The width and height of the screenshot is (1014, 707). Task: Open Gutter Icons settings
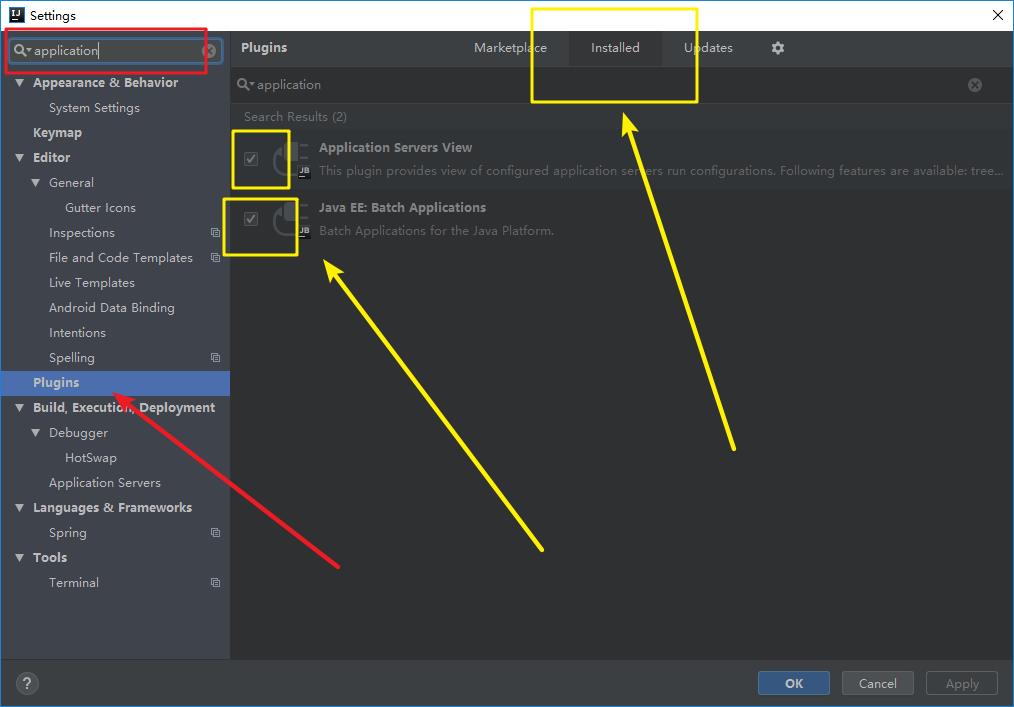pyautogui.click(x=100, y=208)
